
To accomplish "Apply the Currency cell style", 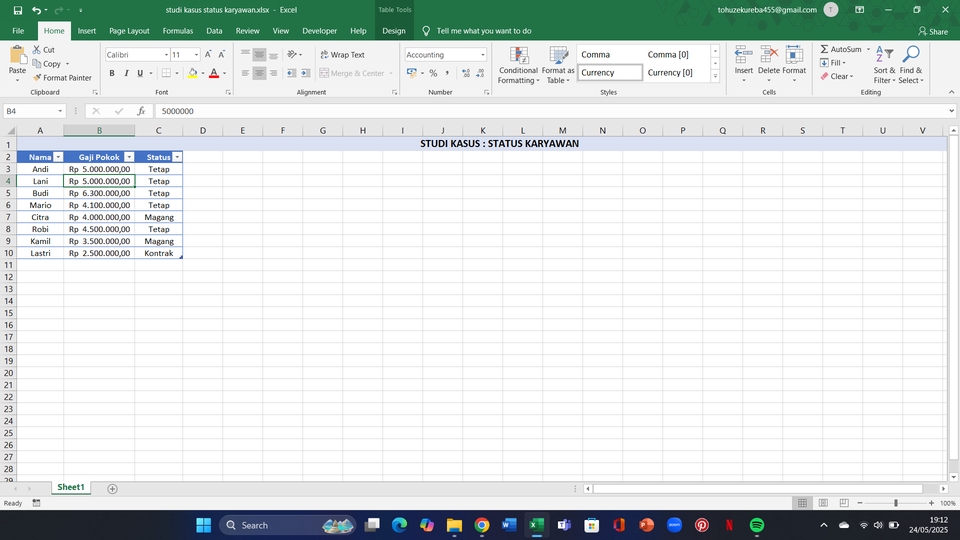I will (609, 72).
